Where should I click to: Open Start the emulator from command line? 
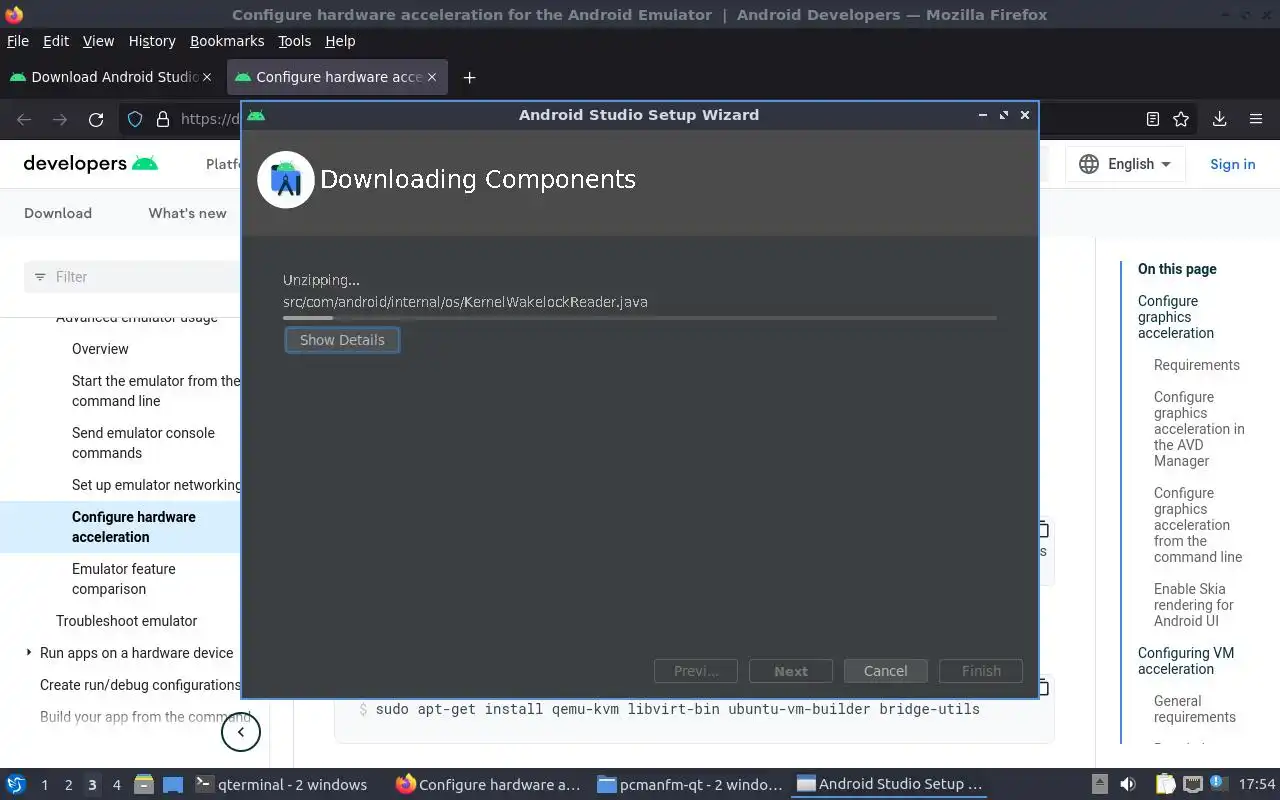click(156, 391)
